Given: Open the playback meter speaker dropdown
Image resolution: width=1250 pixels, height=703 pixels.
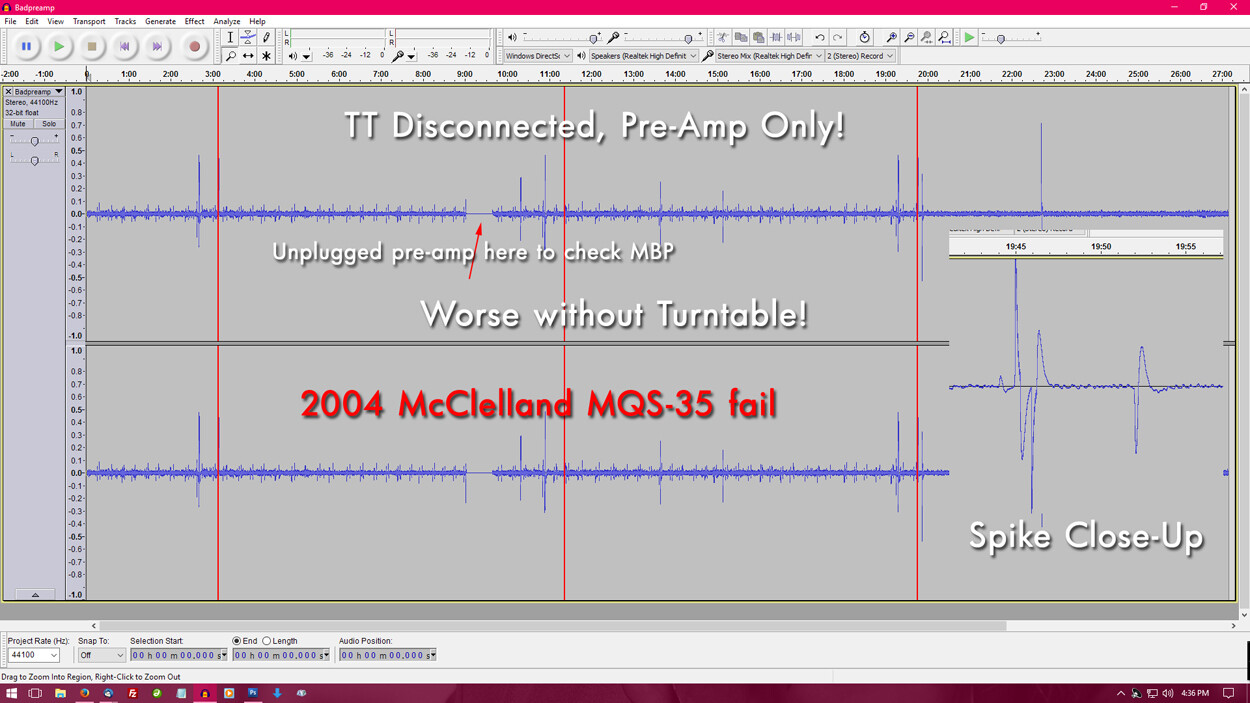Looking at the screenshot, I should pyautogui.click(x=307, y=56).
